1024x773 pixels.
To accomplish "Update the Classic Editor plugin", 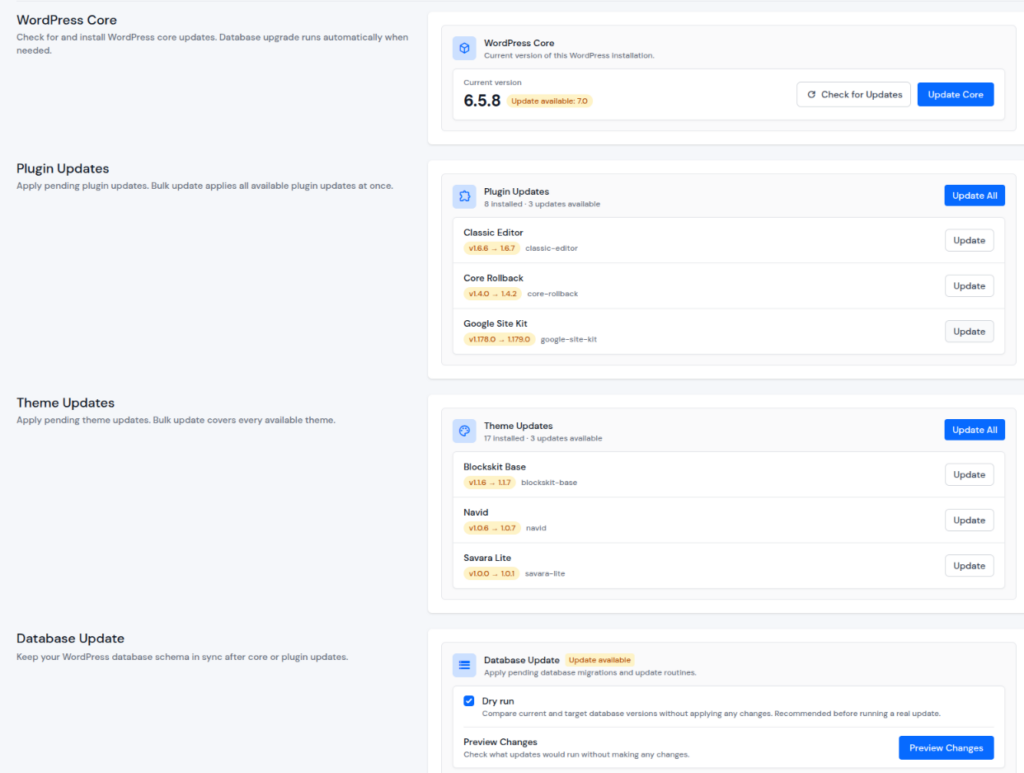I will tap(969, 240).
